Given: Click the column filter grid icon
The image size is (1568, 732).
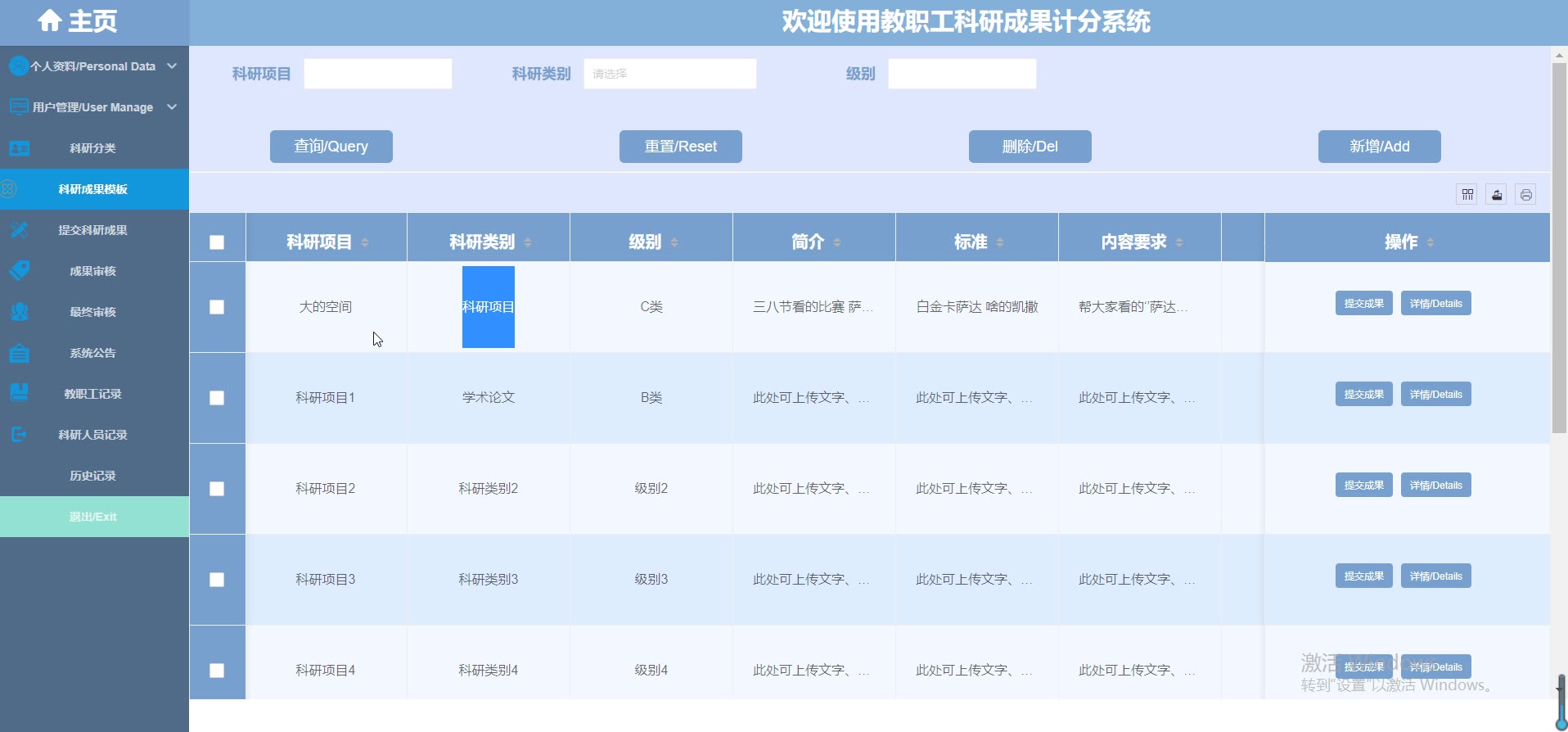Looking at the screenshot, I should tap(1467, 195).
